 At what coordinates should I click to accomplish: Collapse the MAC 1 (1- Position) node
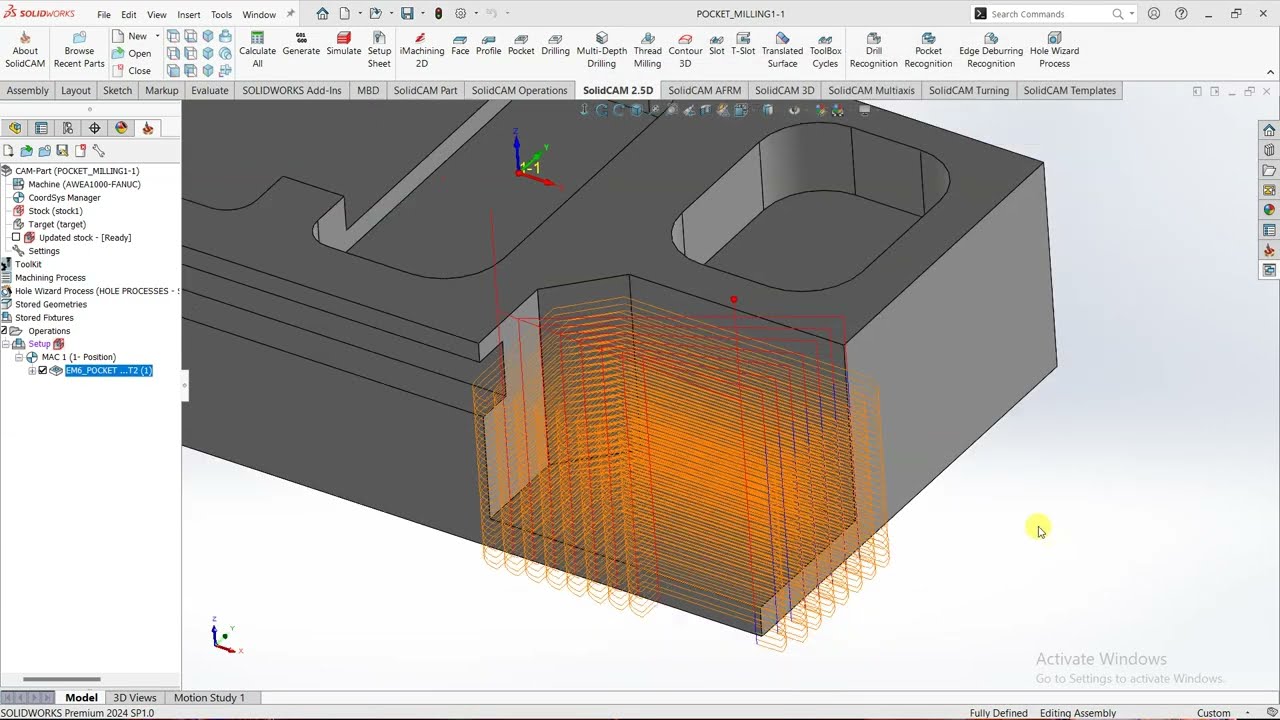pos(19,357)
